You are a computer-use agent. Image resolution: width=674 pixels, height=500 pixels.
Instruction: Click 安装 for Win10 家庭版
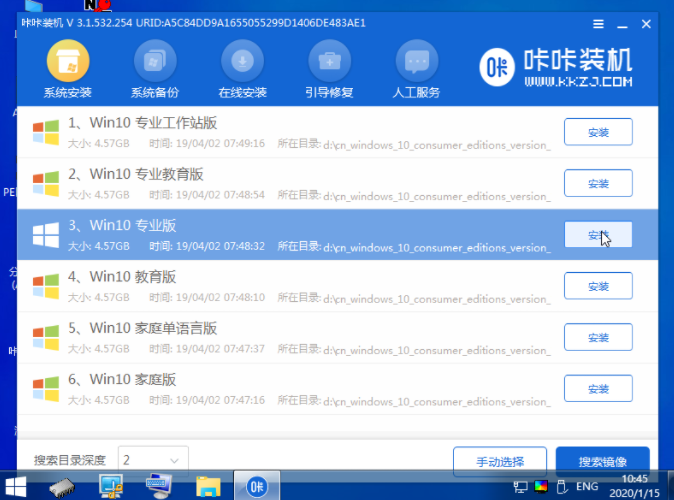pyautogui.click(x=598, y=389)
